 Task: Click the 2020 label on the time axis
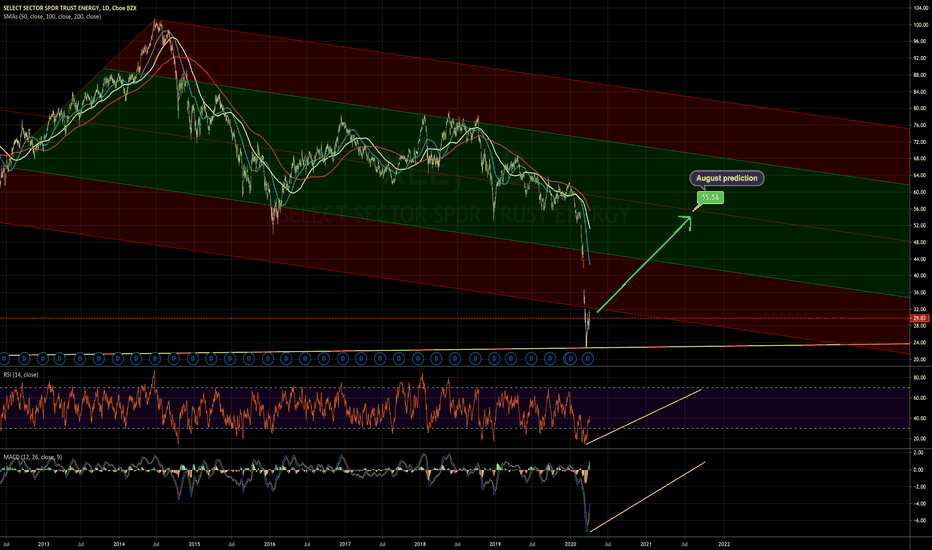coord(571,543)
